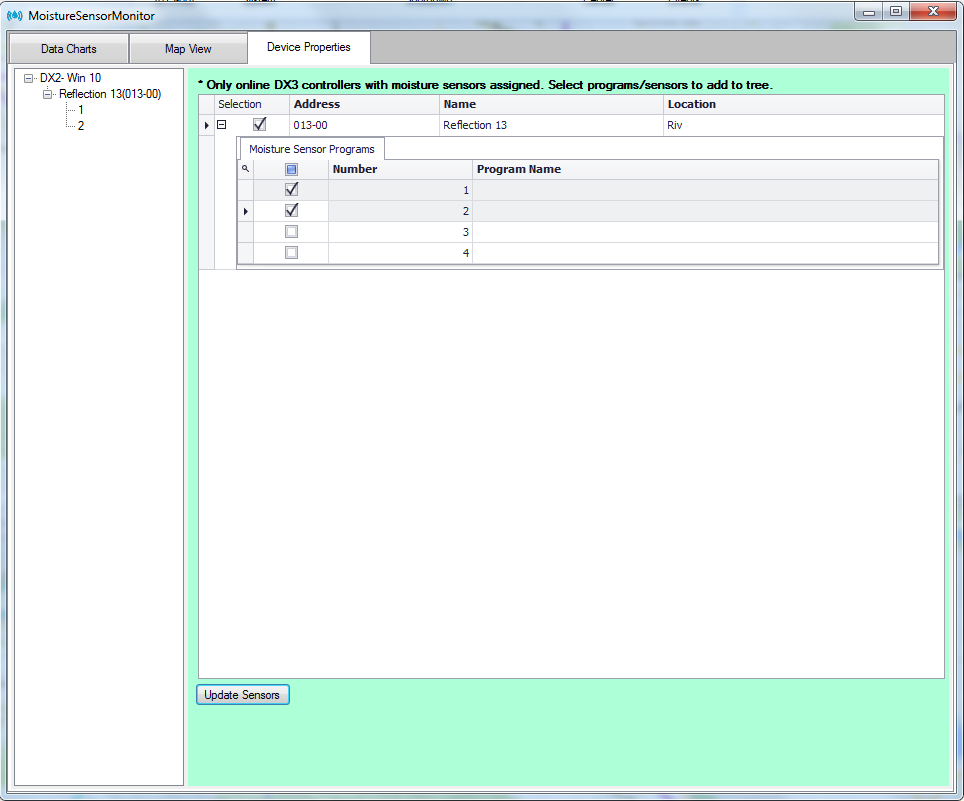The width and height of the screenshot is (964, 801).
Task: Toggle the select-all checkbox in programs header
Action: click(x=291, y=169)
